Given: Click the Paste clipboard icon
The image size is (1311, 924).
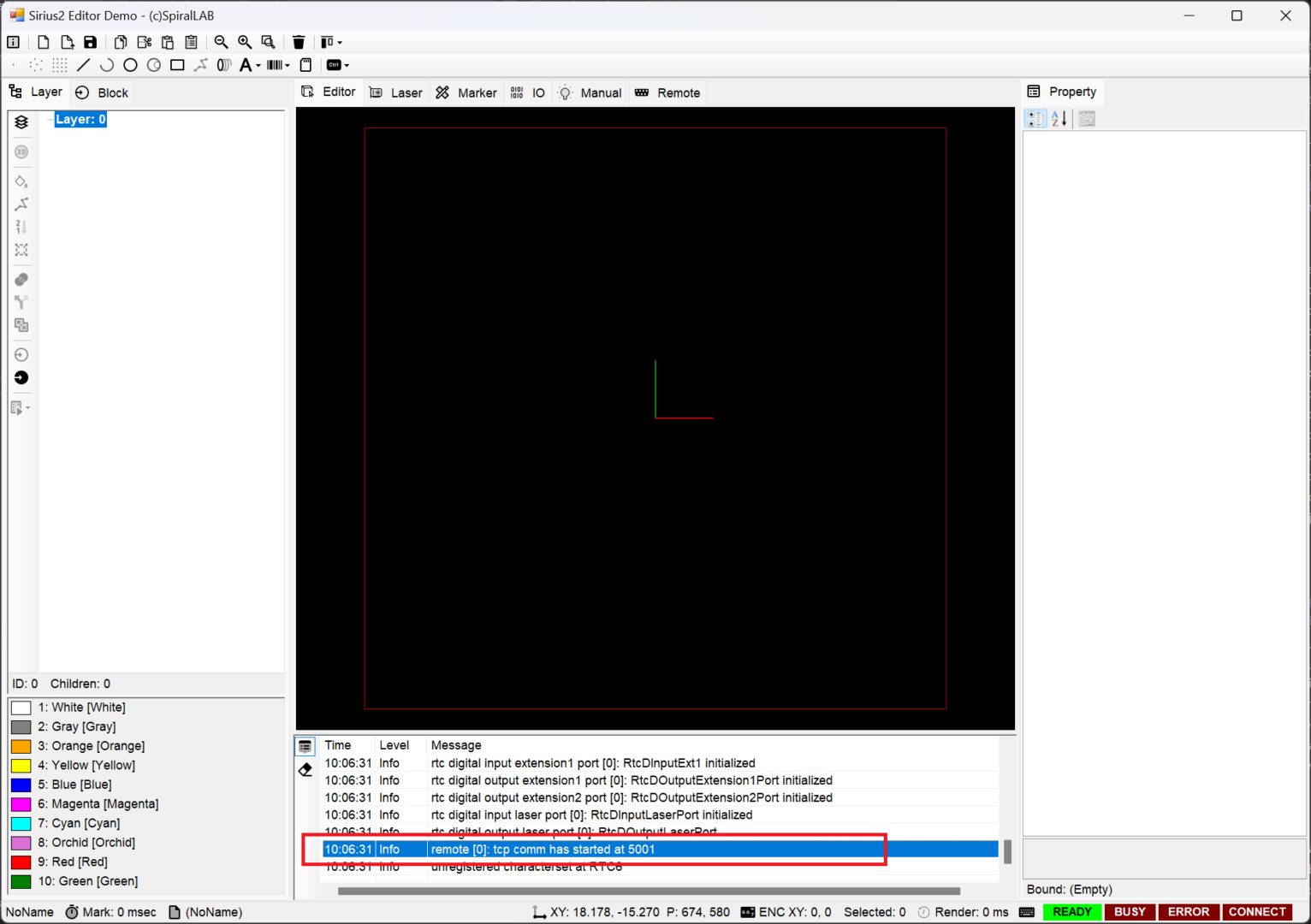Looking at the screenshot, I should tap(168, 42).
